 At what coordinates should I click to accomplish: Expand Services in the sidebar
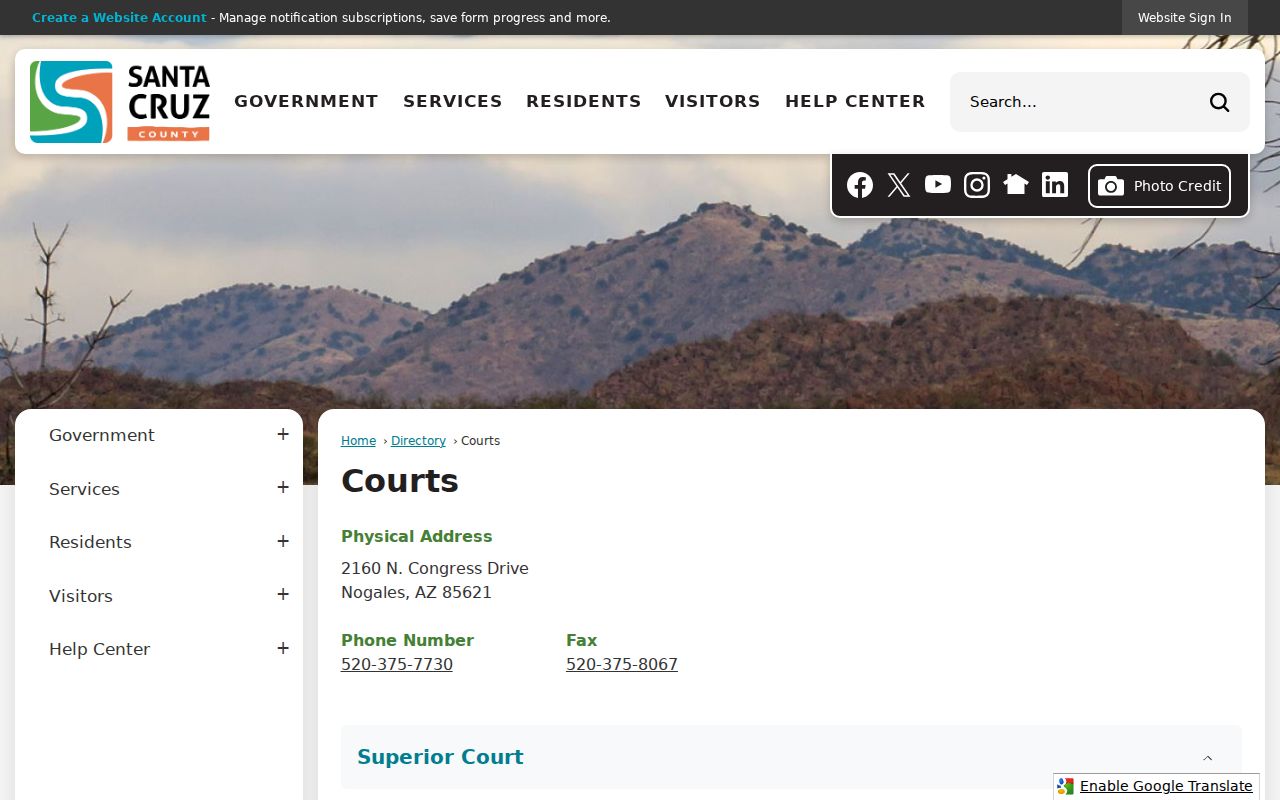(283, 487)
